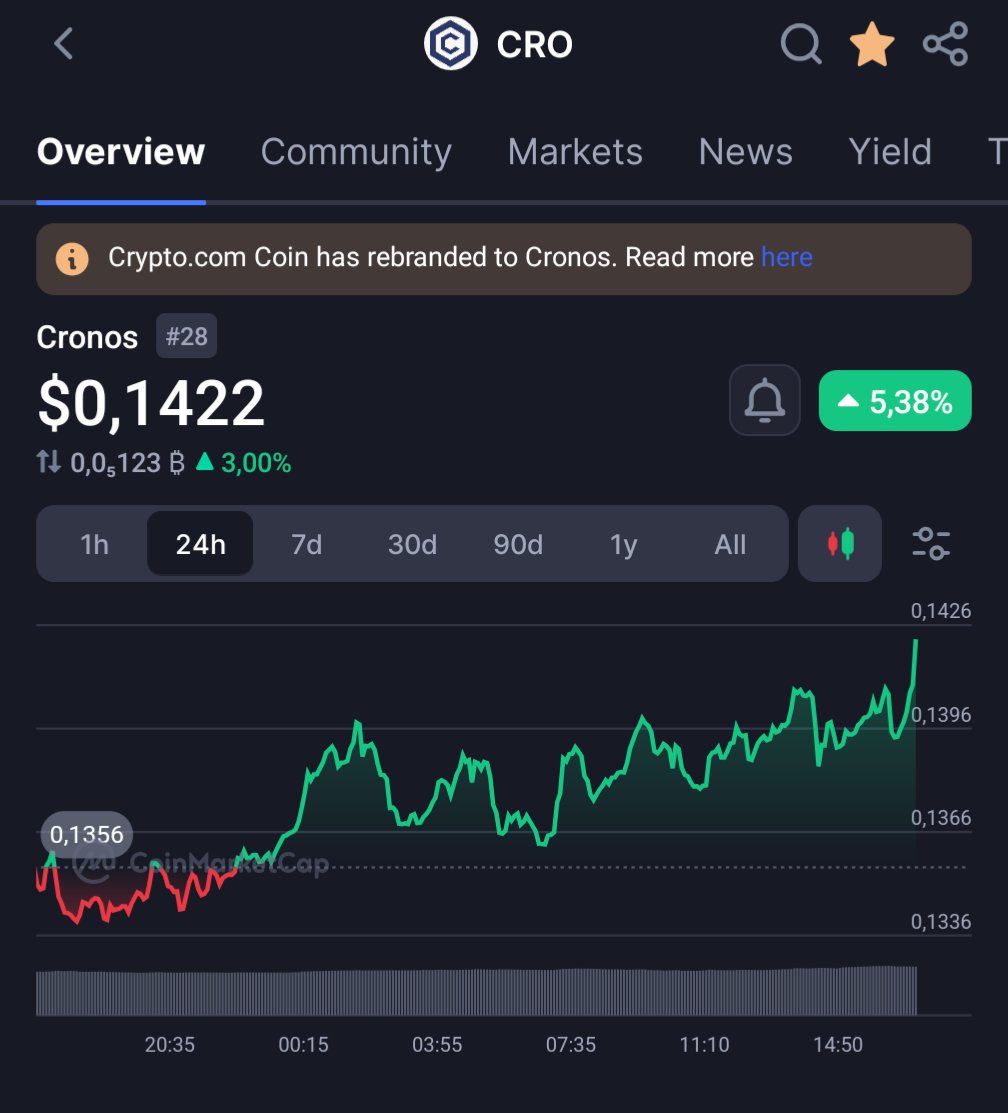This screenshot has width=1008, height=1113.
Task: Select the 1h chart range
Action: (94, 544)
